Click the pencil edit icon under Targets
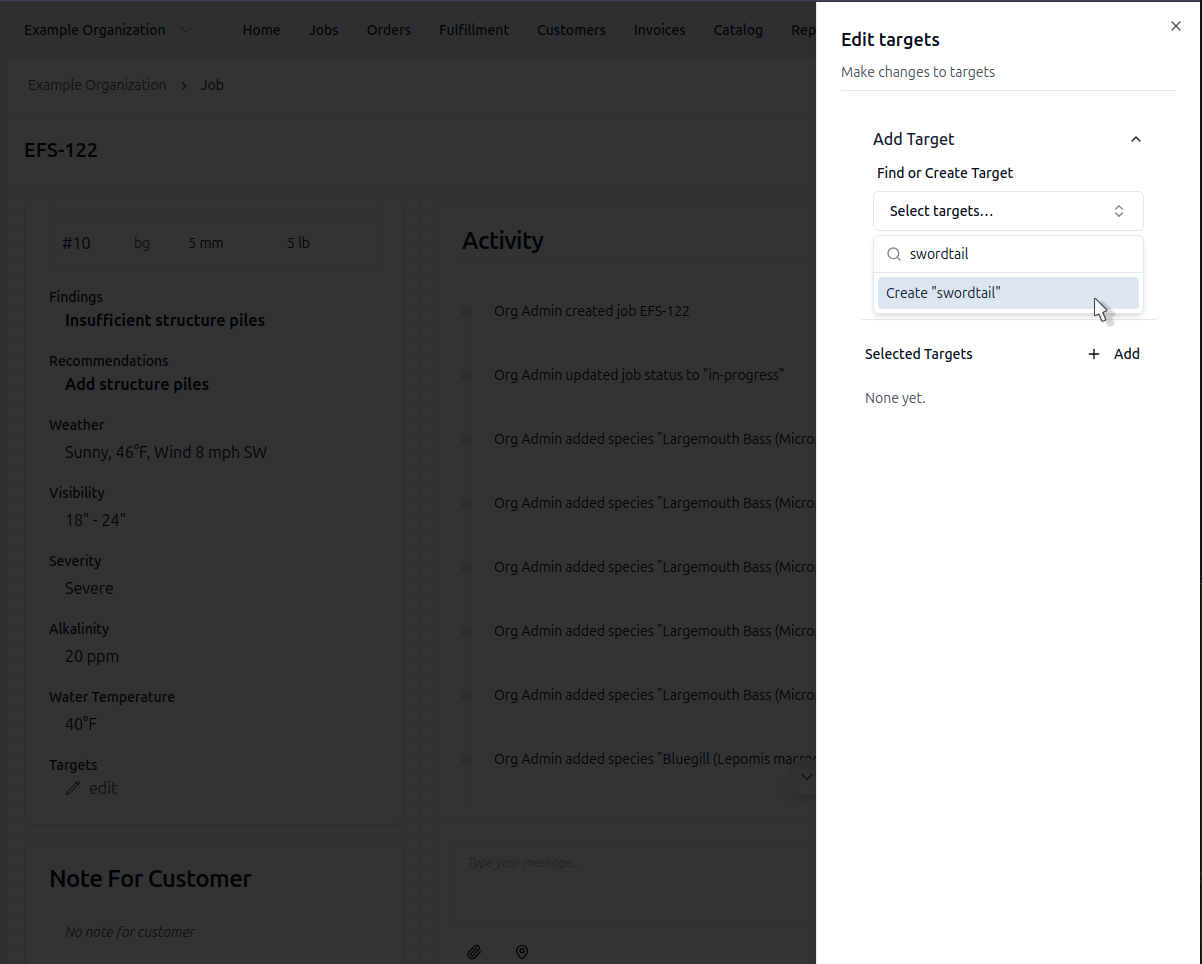The image size is (1202, 964). (x=73, y=788)
